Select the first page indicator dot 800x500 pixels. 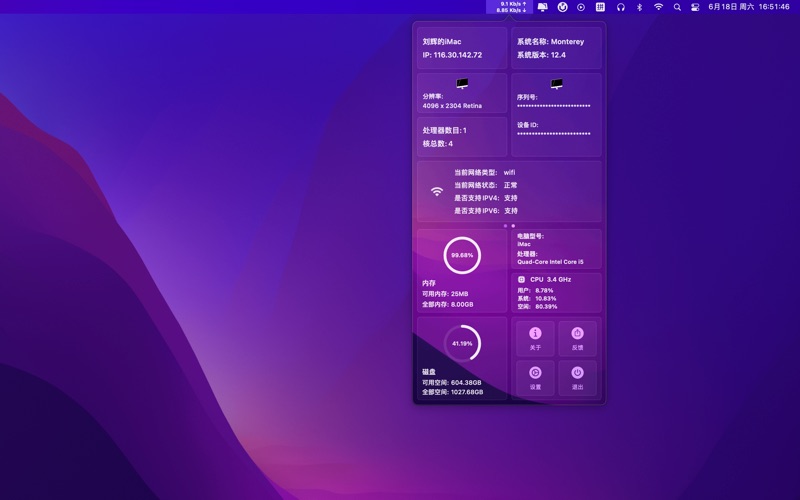505,226
